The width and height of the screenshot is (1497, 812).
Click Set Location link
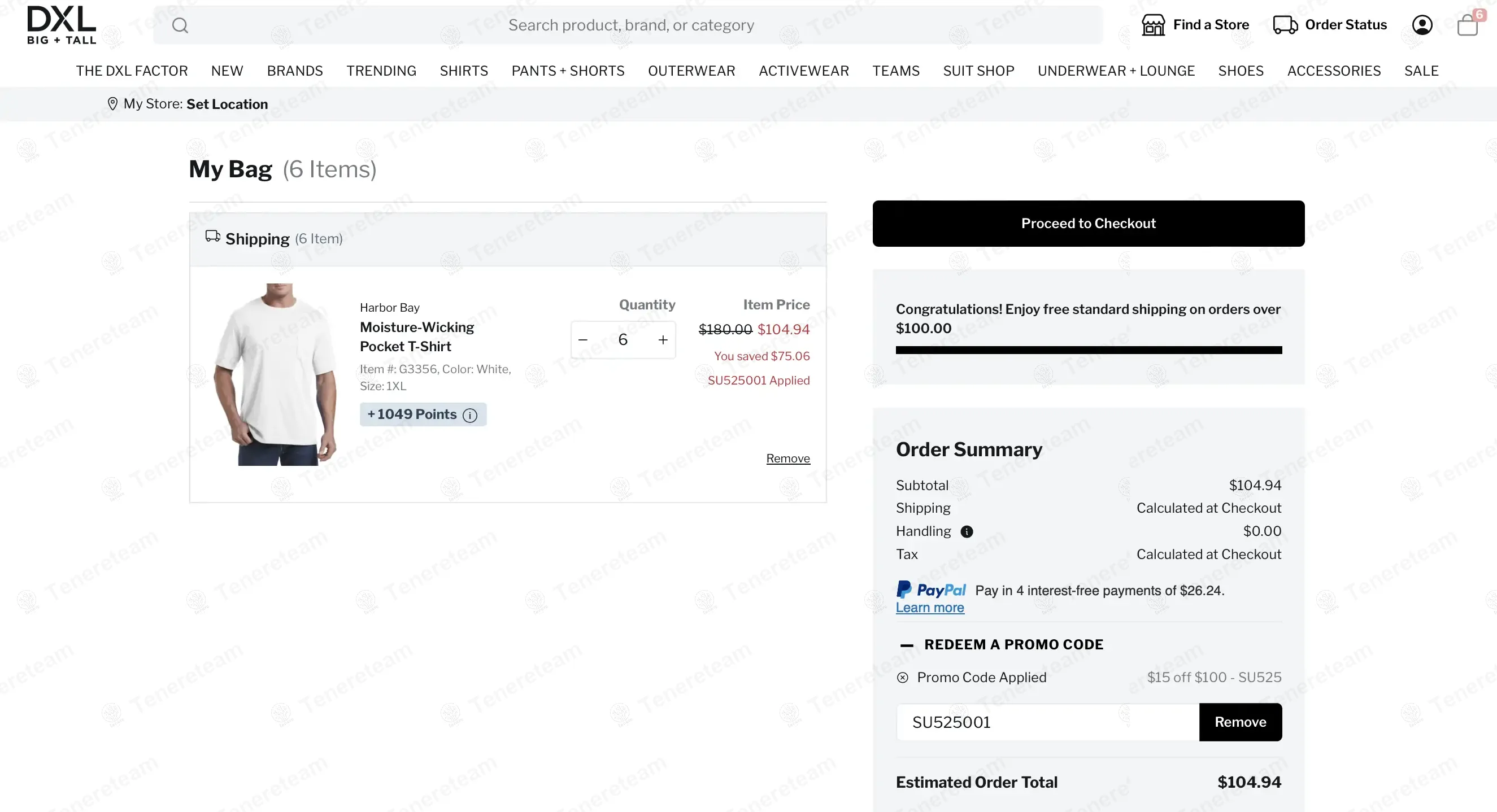(x=227, y=104)
